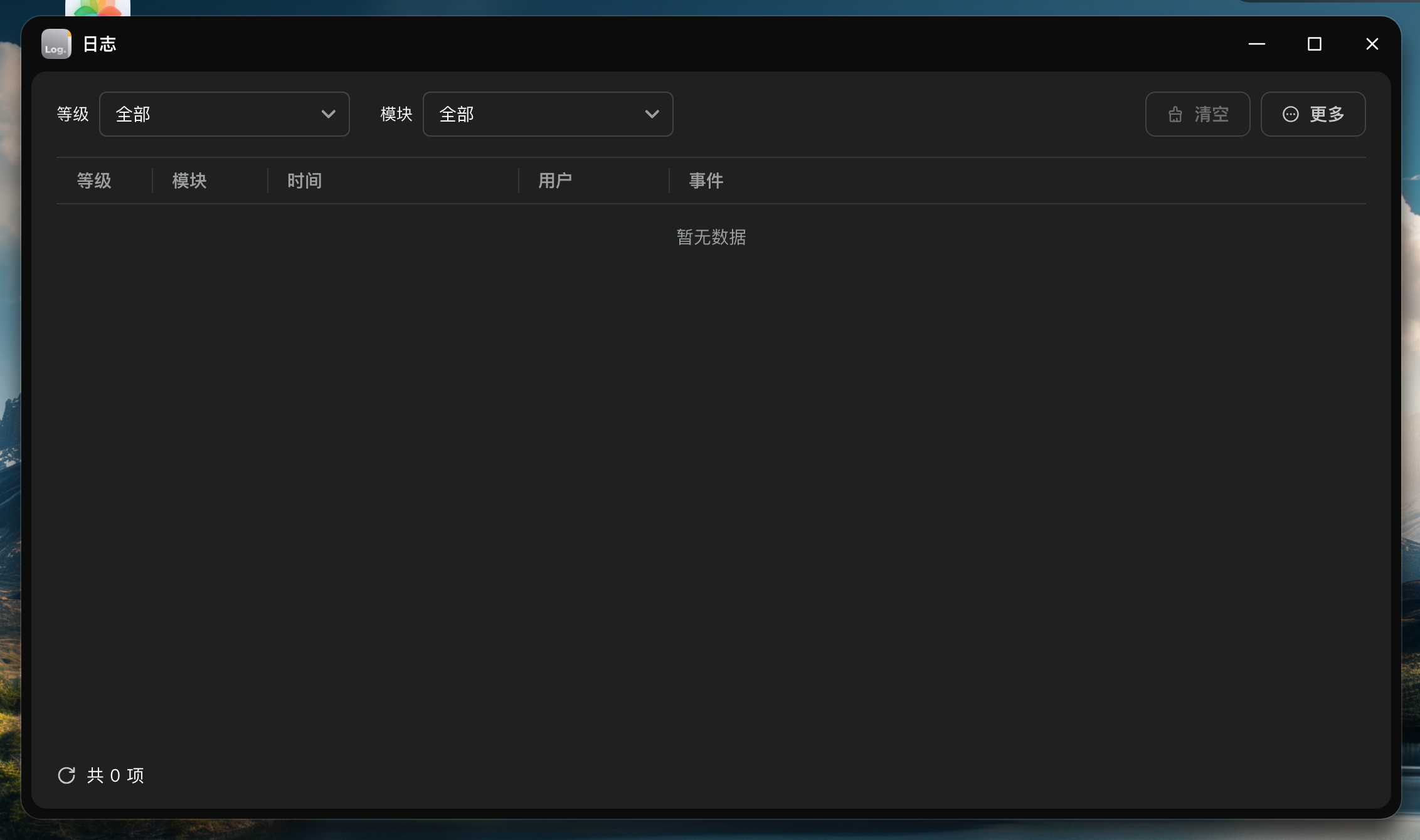Click the Log app icon in title bar
The height and width of the screenshot is (840, 1420).
coord(56,44)
